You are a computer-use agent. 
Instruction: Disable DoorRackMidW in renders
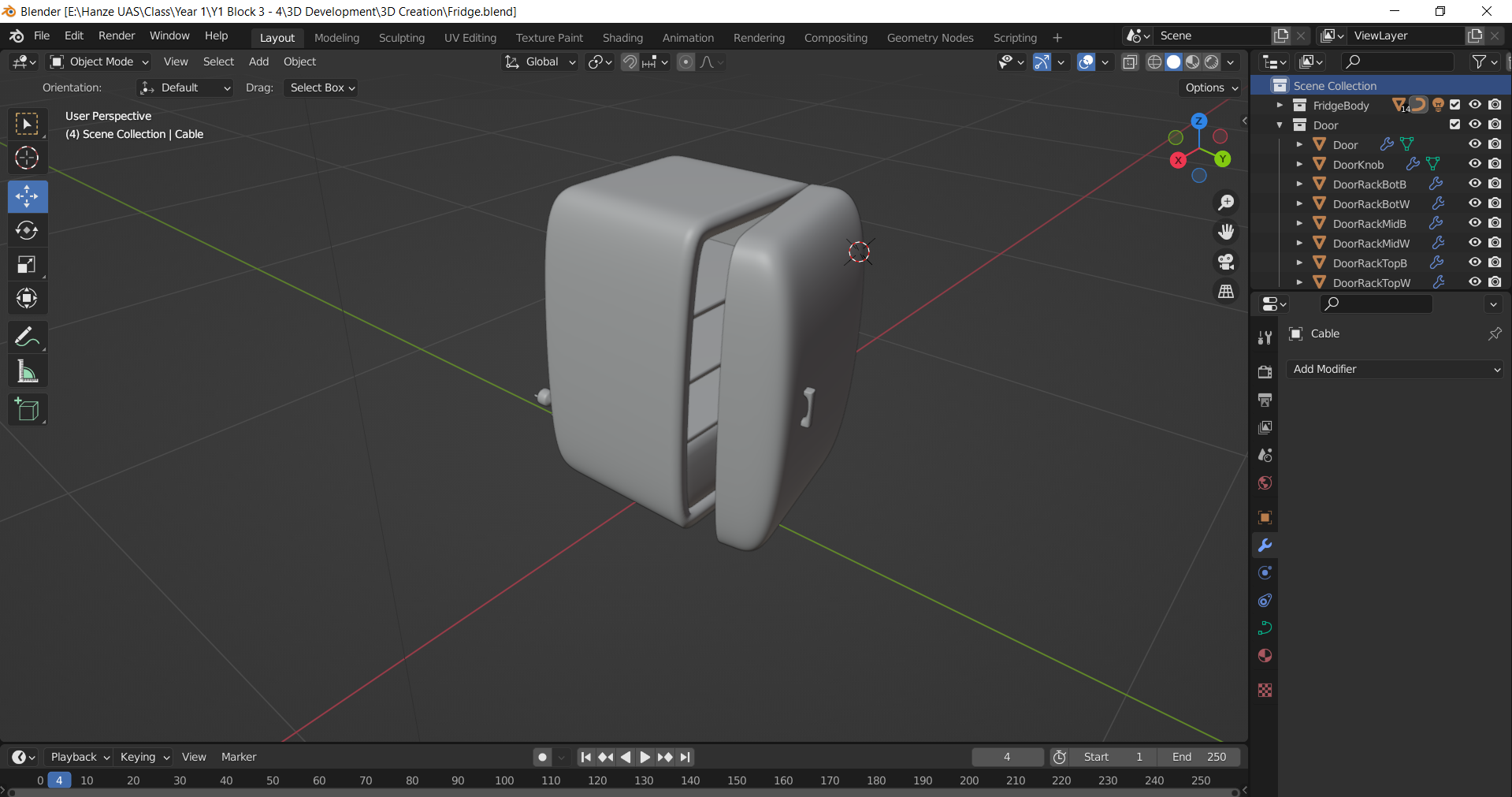pyautogui.click(x=1495, y=243)
